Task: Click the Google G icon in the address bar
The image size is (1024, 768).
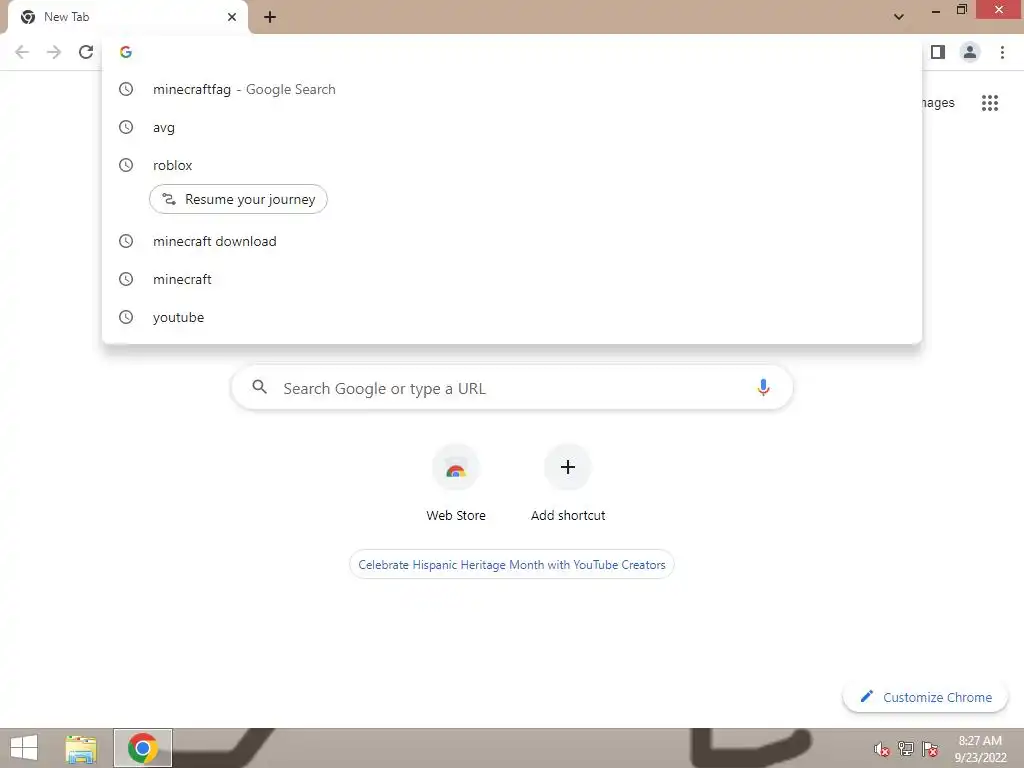Action: pos(126,52)
